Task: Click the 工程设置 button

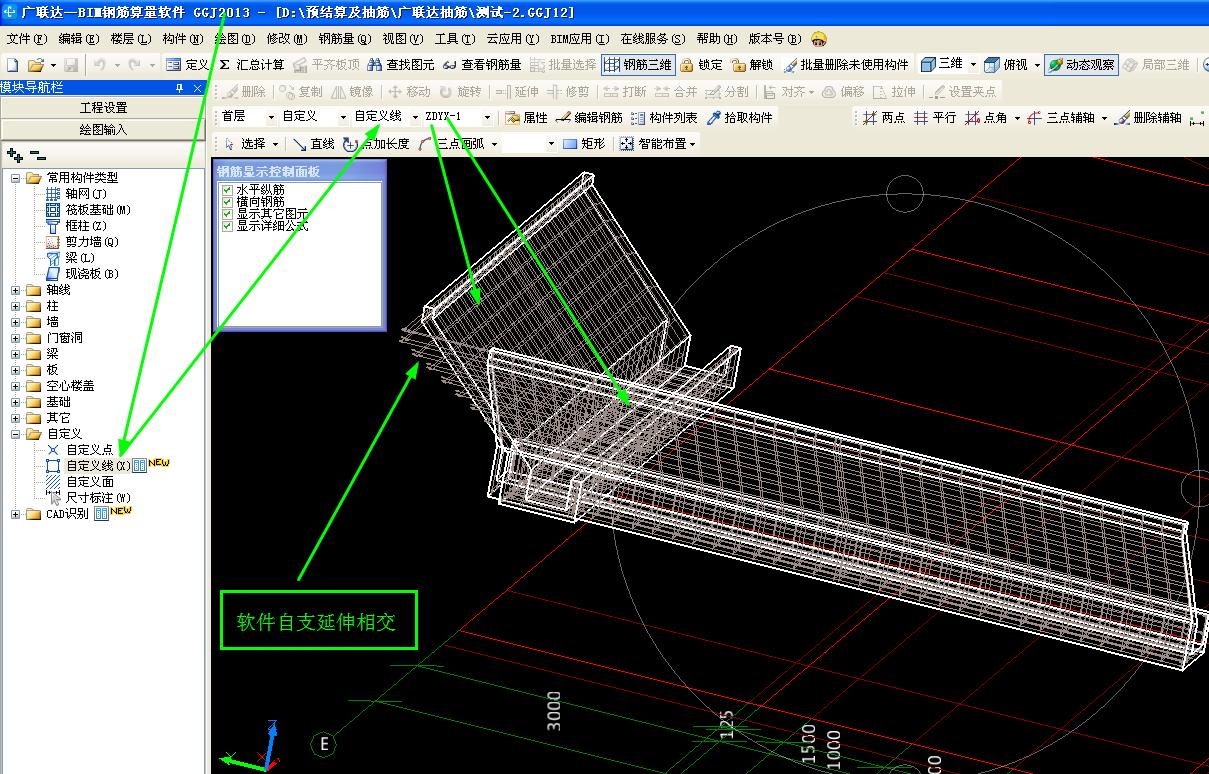Action: 103,108
